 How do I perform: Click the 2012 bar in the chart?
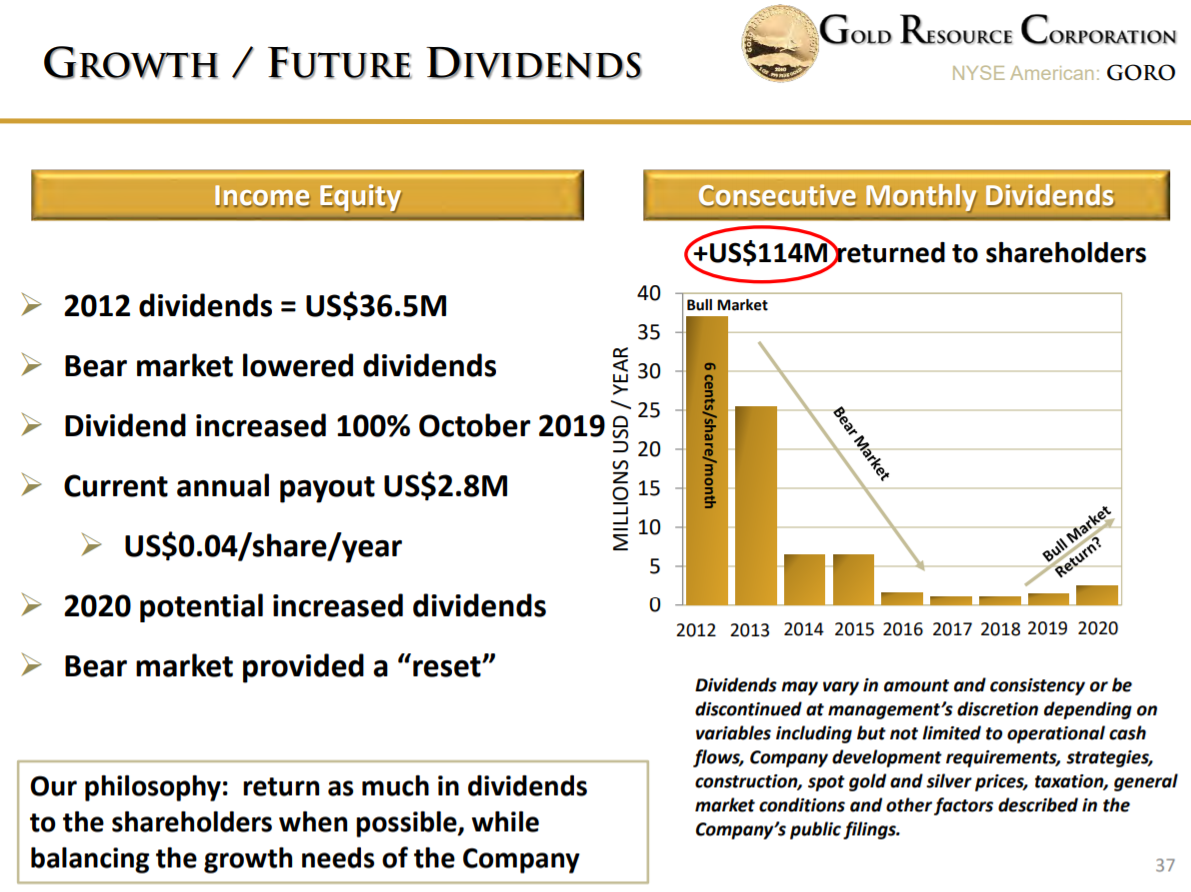706,460
